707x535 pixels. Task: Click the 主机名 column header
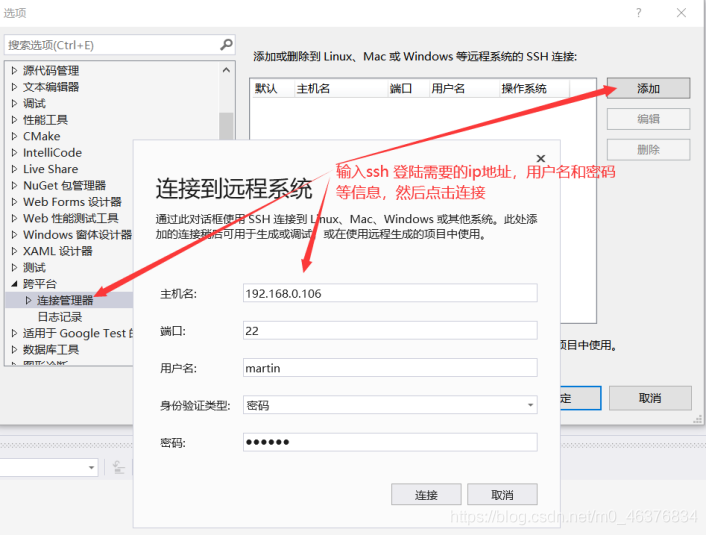340,88
